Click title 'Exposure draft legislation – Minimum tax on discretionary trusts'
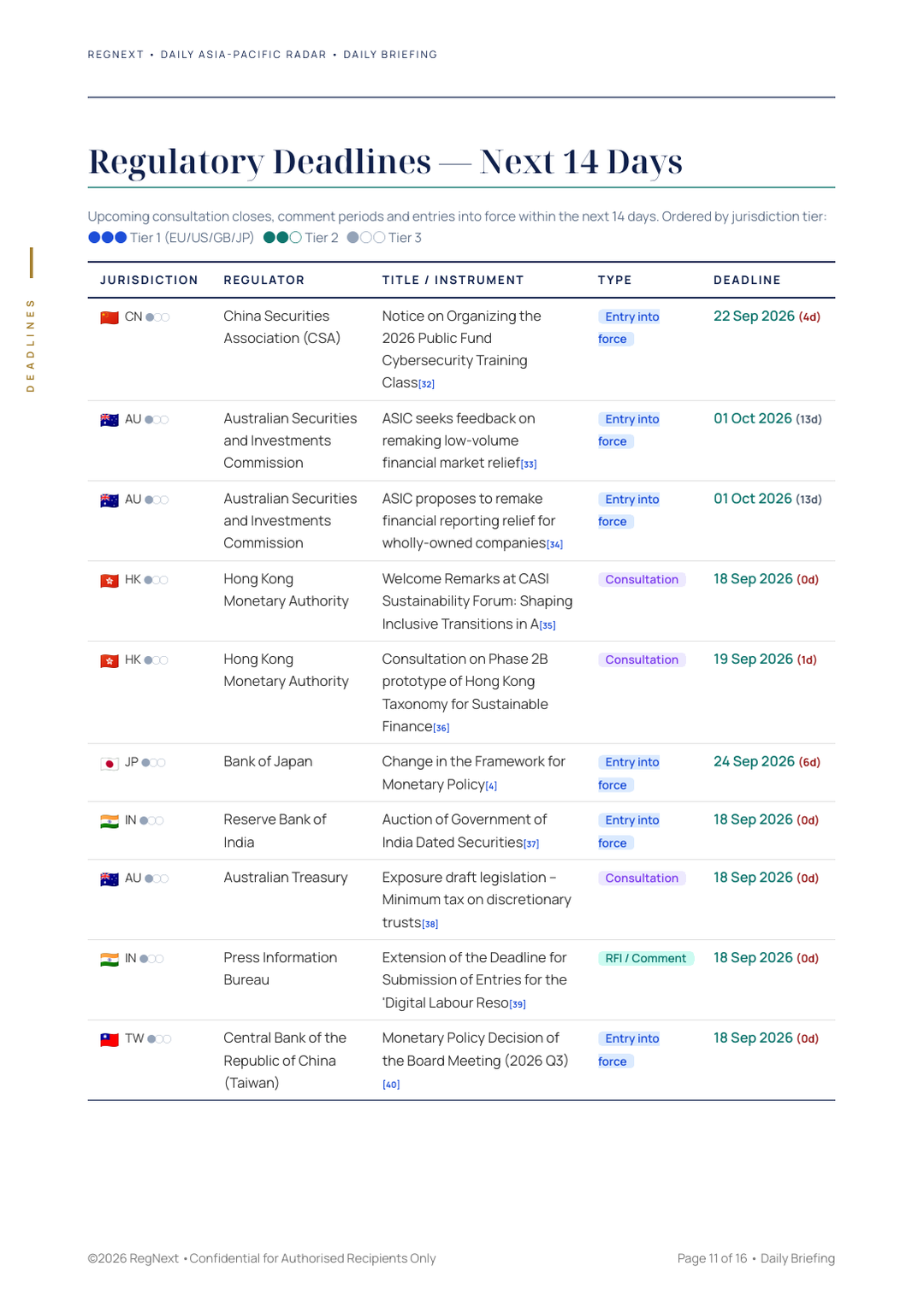 (477, 900)
